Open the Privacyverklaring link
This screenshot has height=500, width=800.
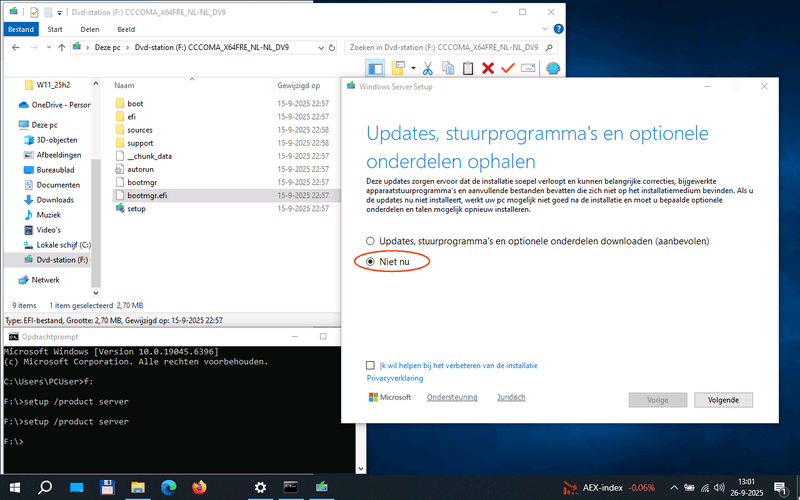click(x=395, y=378)
